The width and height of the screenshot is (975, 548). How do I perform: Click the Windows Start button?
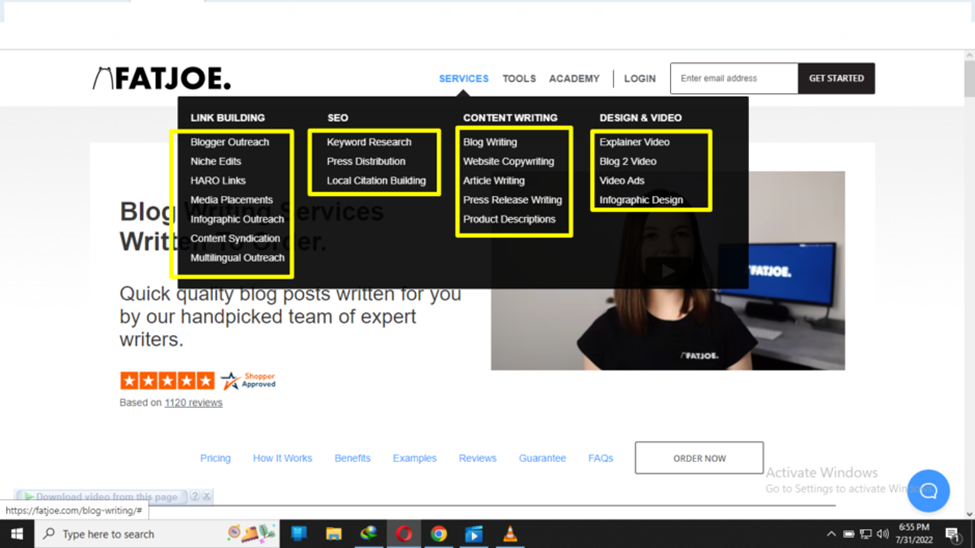17,534
